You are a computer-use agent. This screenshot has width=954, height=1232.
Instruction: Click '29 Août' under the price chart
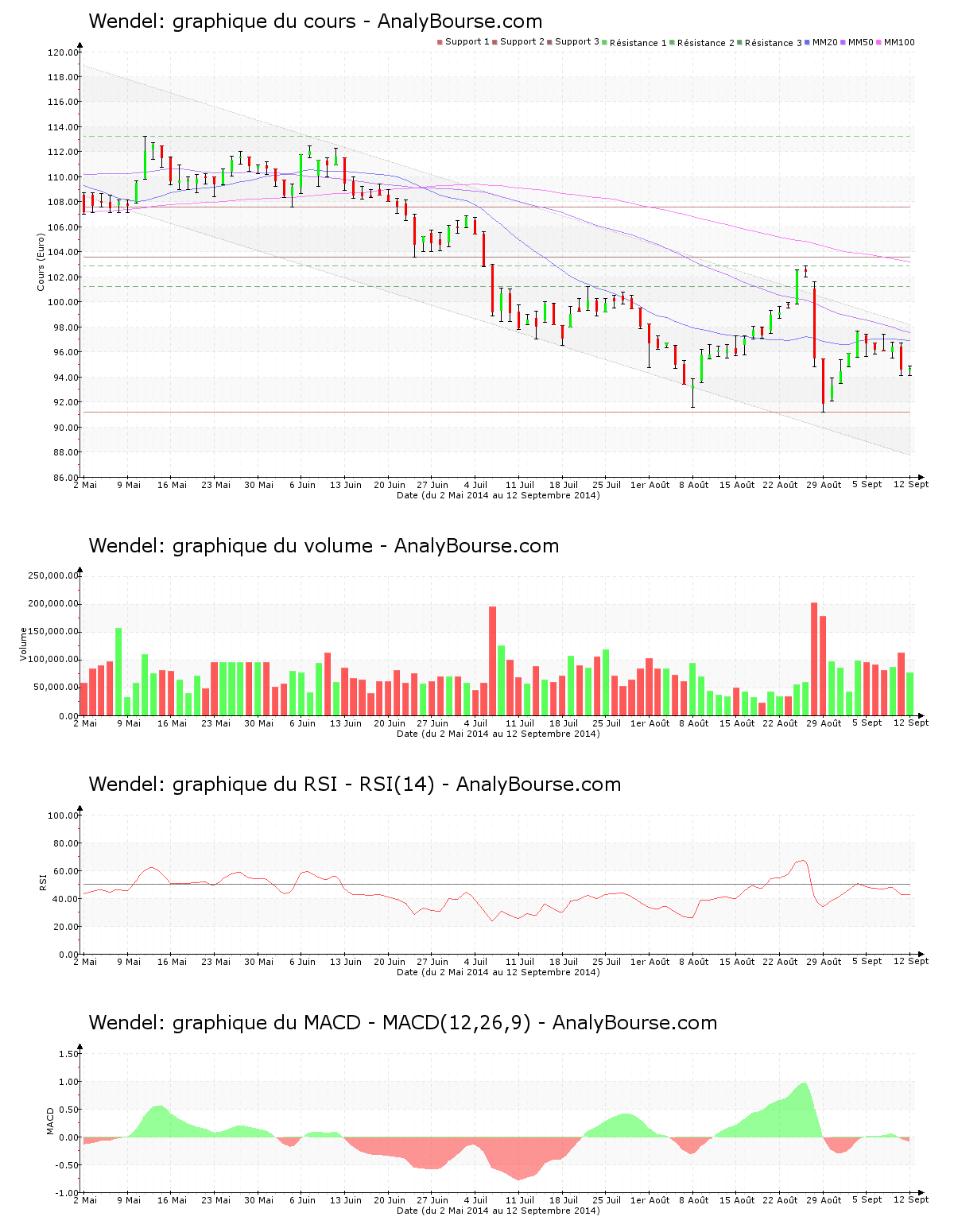point(824,485)
